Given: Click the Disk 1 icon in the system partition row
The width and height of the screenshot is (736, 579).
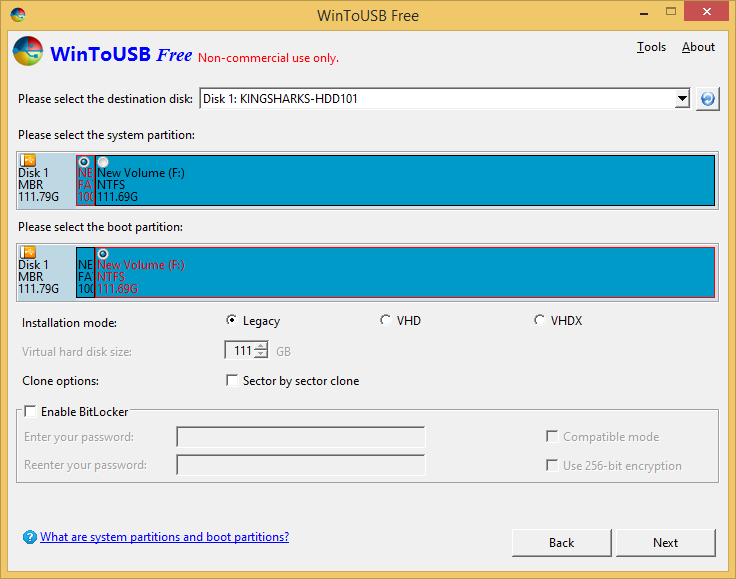Looking at the screenshot, I should (28, 160).
